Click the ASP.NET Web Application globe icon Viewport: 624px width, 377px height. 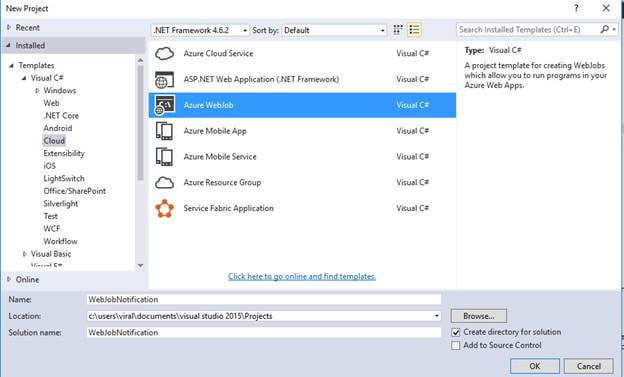click(x=164, y=80)
